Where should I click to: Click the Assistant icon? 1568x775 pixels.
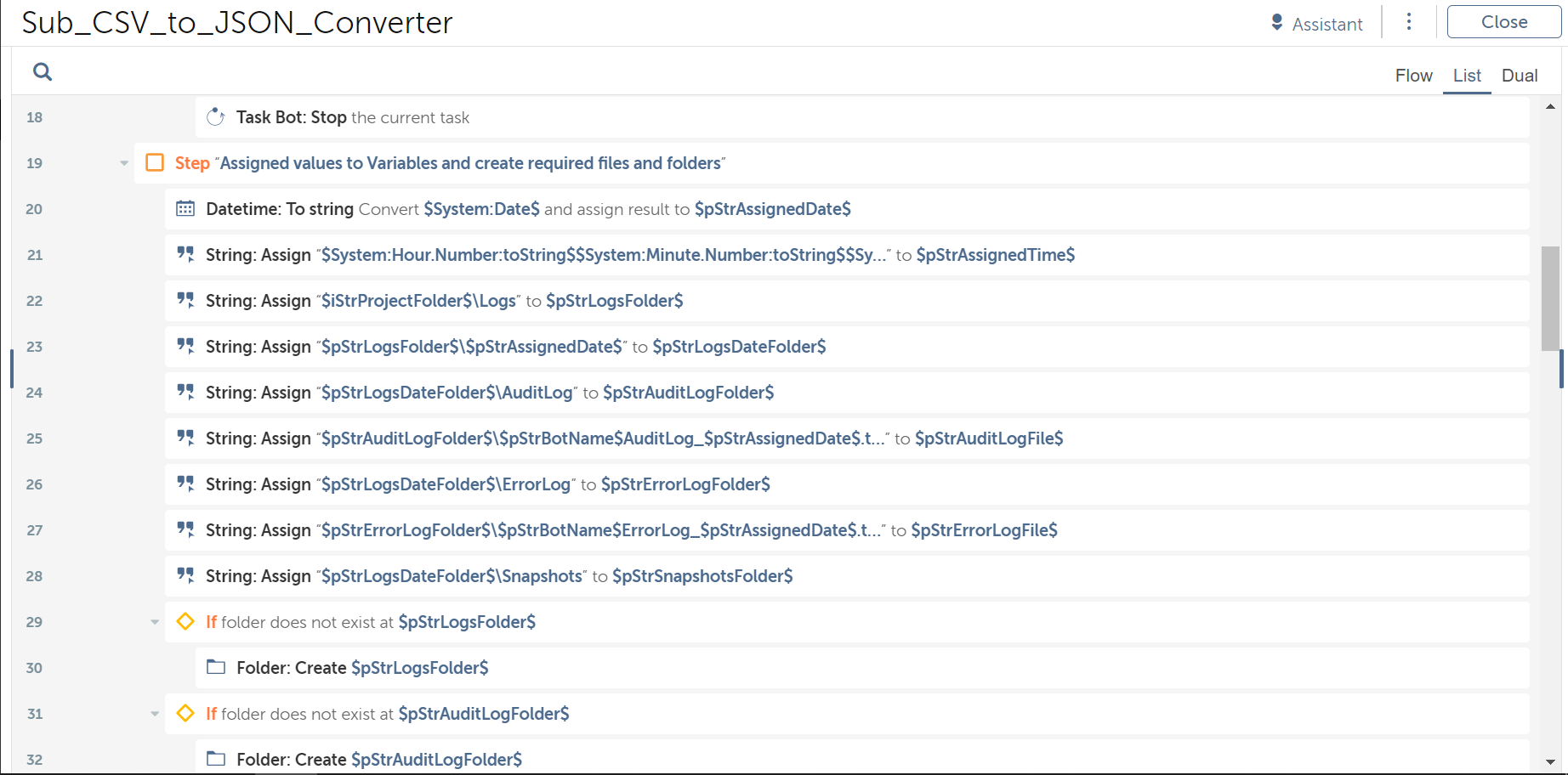click(x=1276, y=23)
